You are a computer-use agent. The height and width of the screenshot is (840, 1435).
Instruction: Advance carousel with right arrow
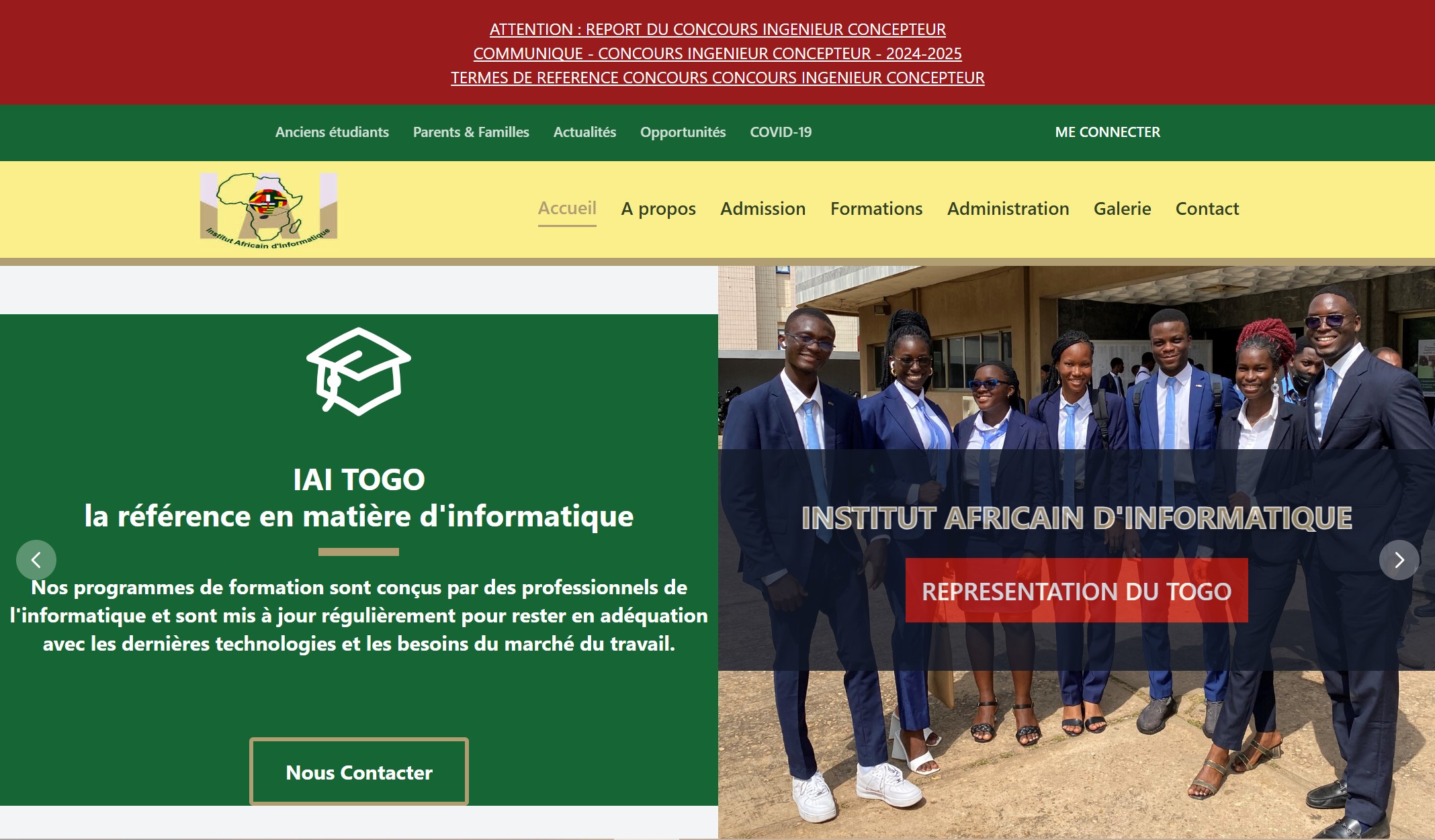point(1399,560)
